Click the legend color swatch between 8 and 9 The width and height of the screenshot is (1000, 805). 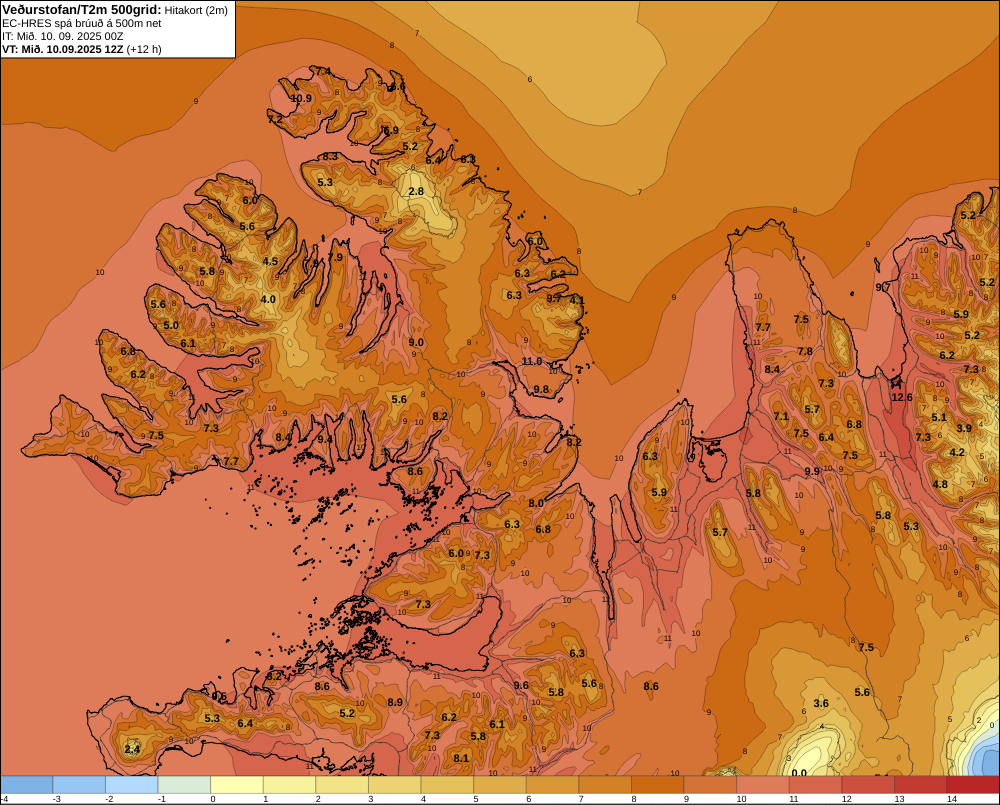(x=658, y=785)
